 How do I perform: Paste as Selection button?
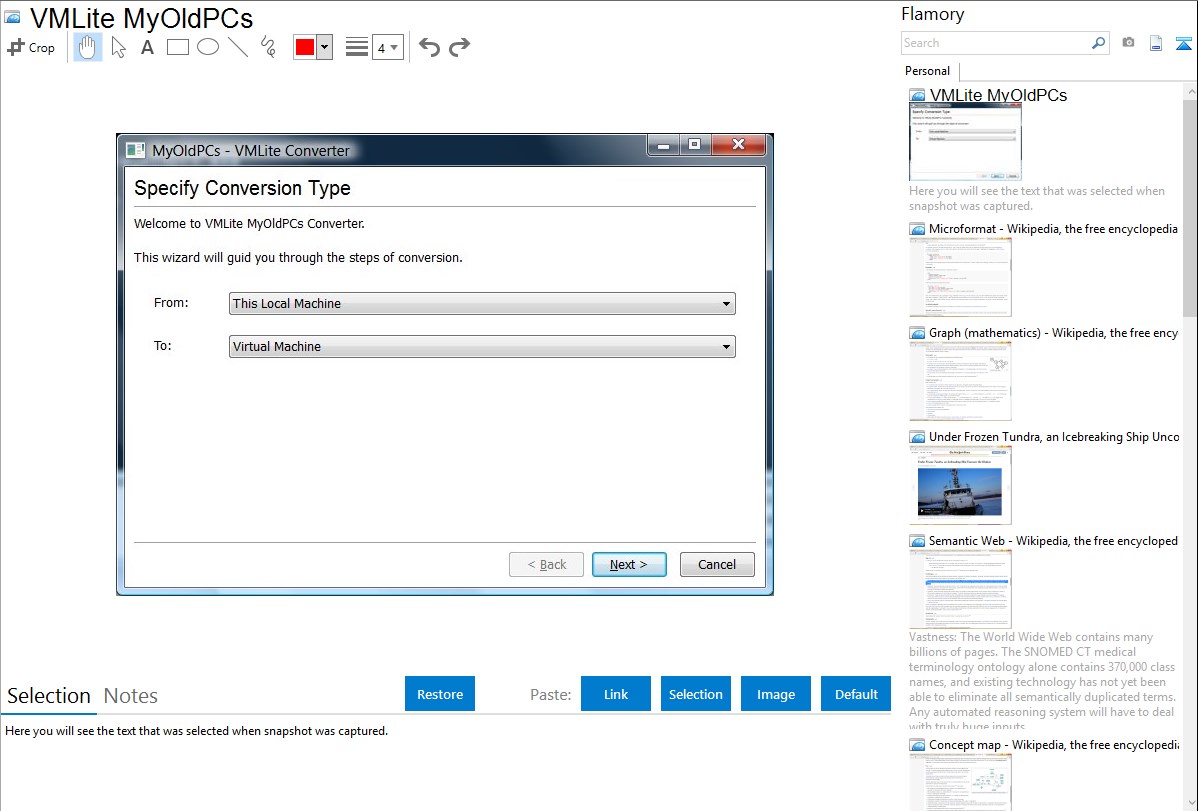coord(695,694)
